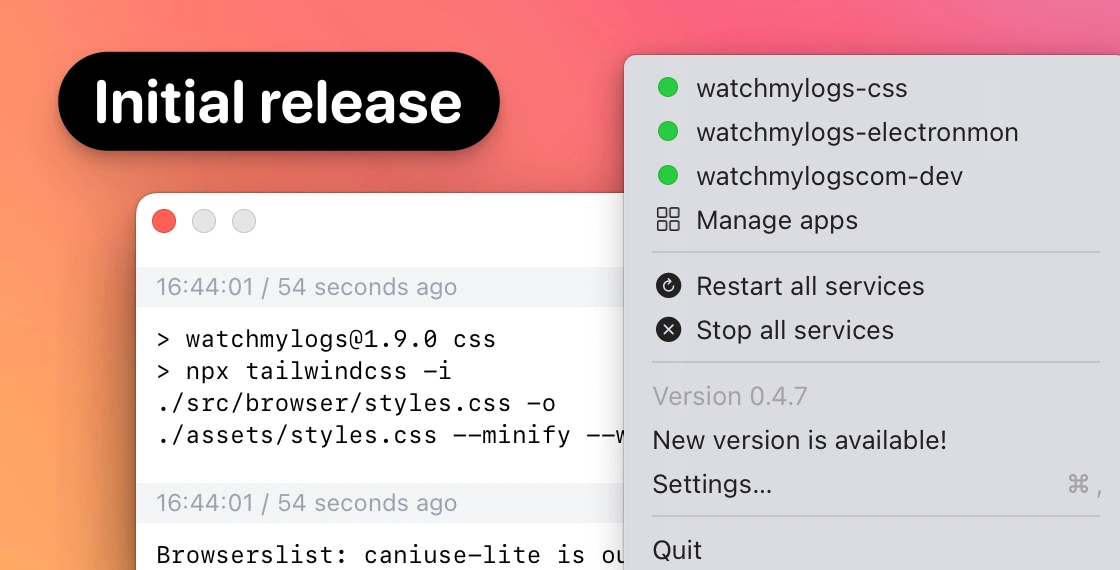Click the Version 0.4.7 label
The height and width of the screenshot is (570, 1120).
tap(729, 396)
